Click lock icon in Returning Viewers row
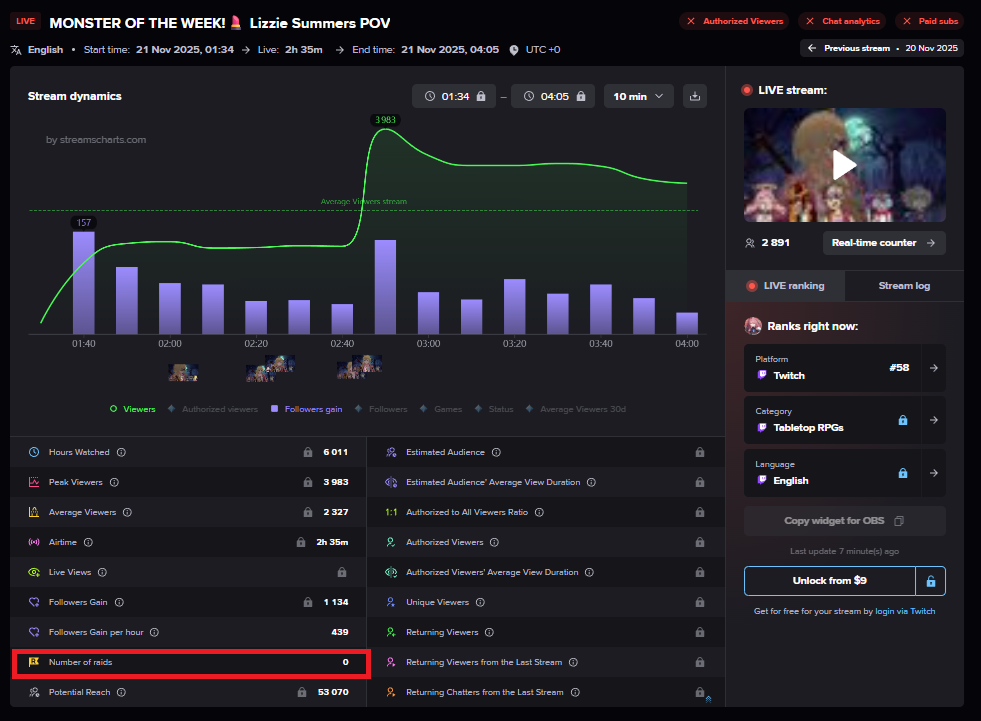Screen dimensions: 981x721 point(700,632)
